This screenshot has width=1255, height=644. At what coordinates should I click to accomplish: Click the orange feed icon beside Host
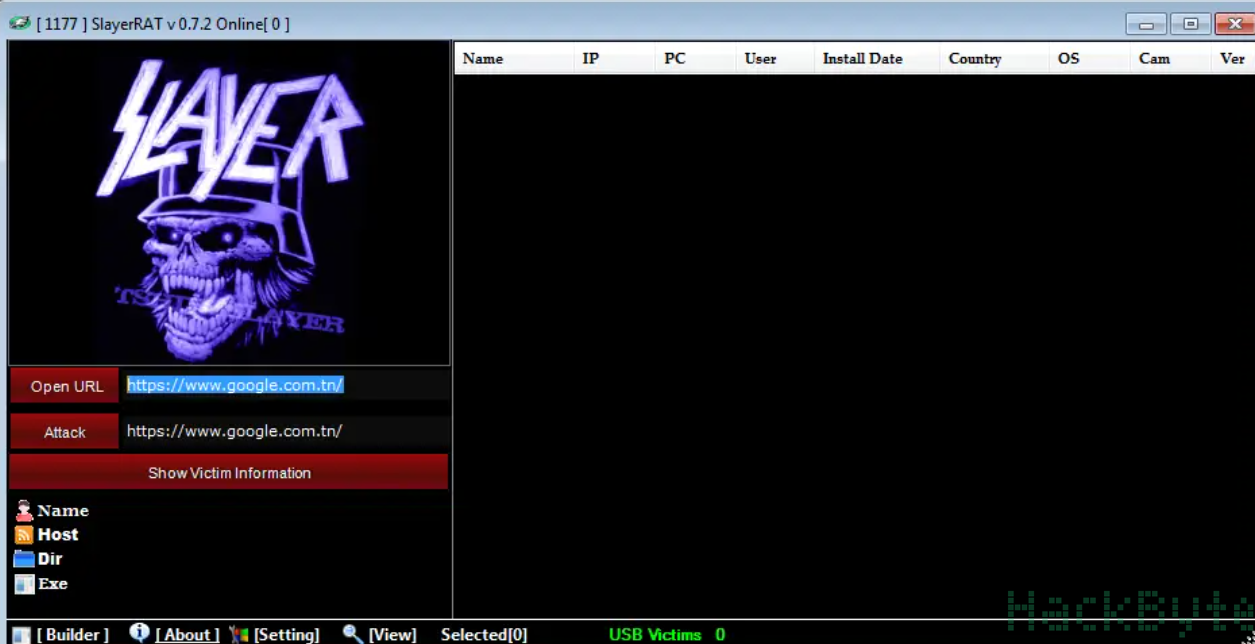pyautogui.click(x=24, y=535)
